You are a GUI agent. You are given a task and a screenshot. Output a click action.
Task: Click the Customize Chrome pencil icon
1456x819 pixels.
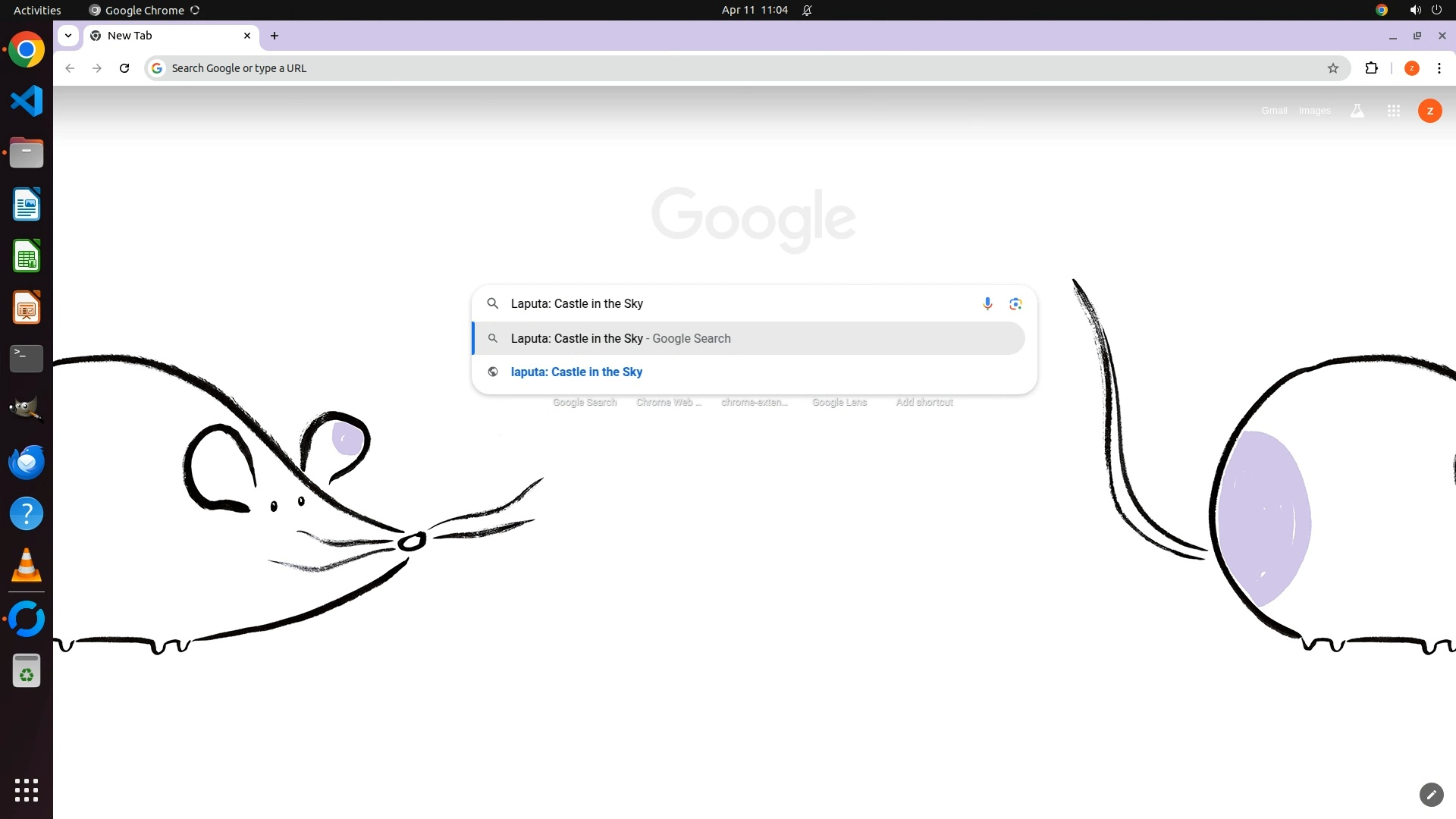pyautogui.click(x=1431, y=794)
